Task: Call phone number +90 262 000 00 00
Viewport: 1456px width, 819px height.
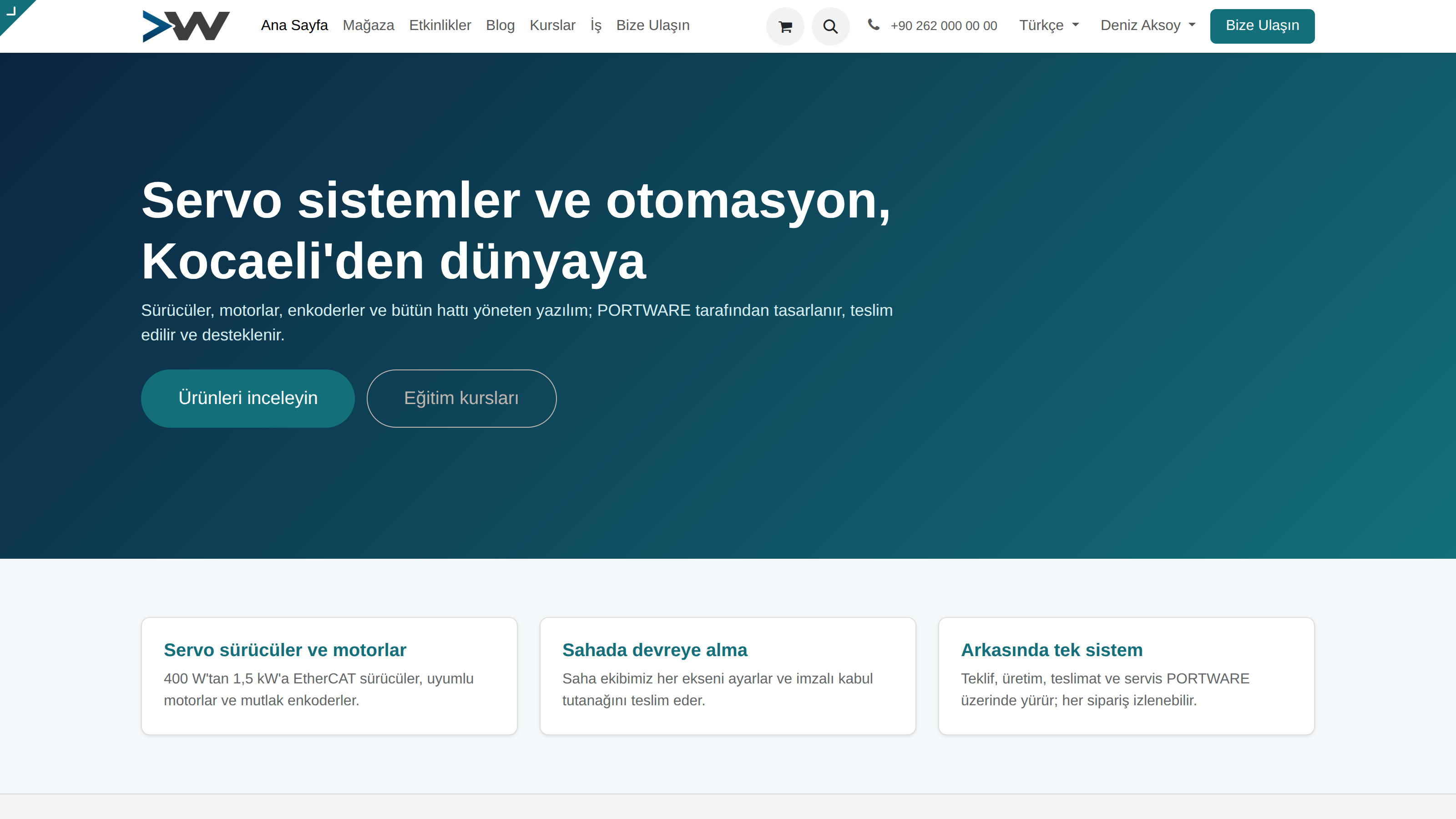Action: pos(943,26)
